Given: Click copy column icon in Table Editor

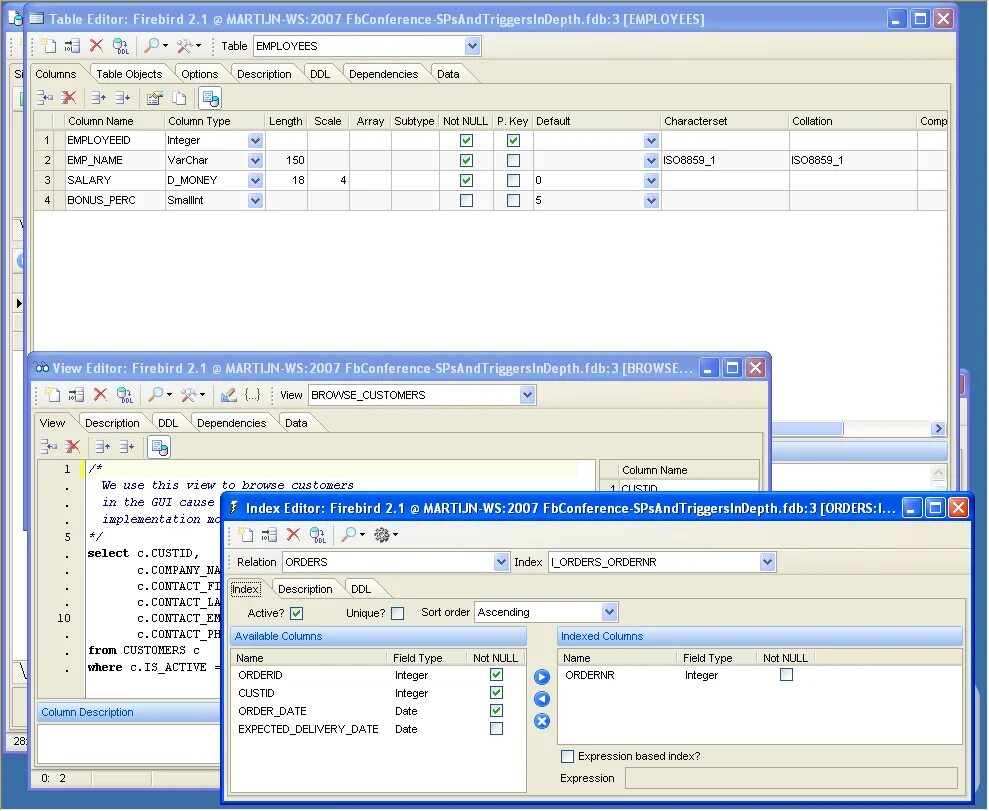Looking at the screenshot, I should click(x=180, y=98).
